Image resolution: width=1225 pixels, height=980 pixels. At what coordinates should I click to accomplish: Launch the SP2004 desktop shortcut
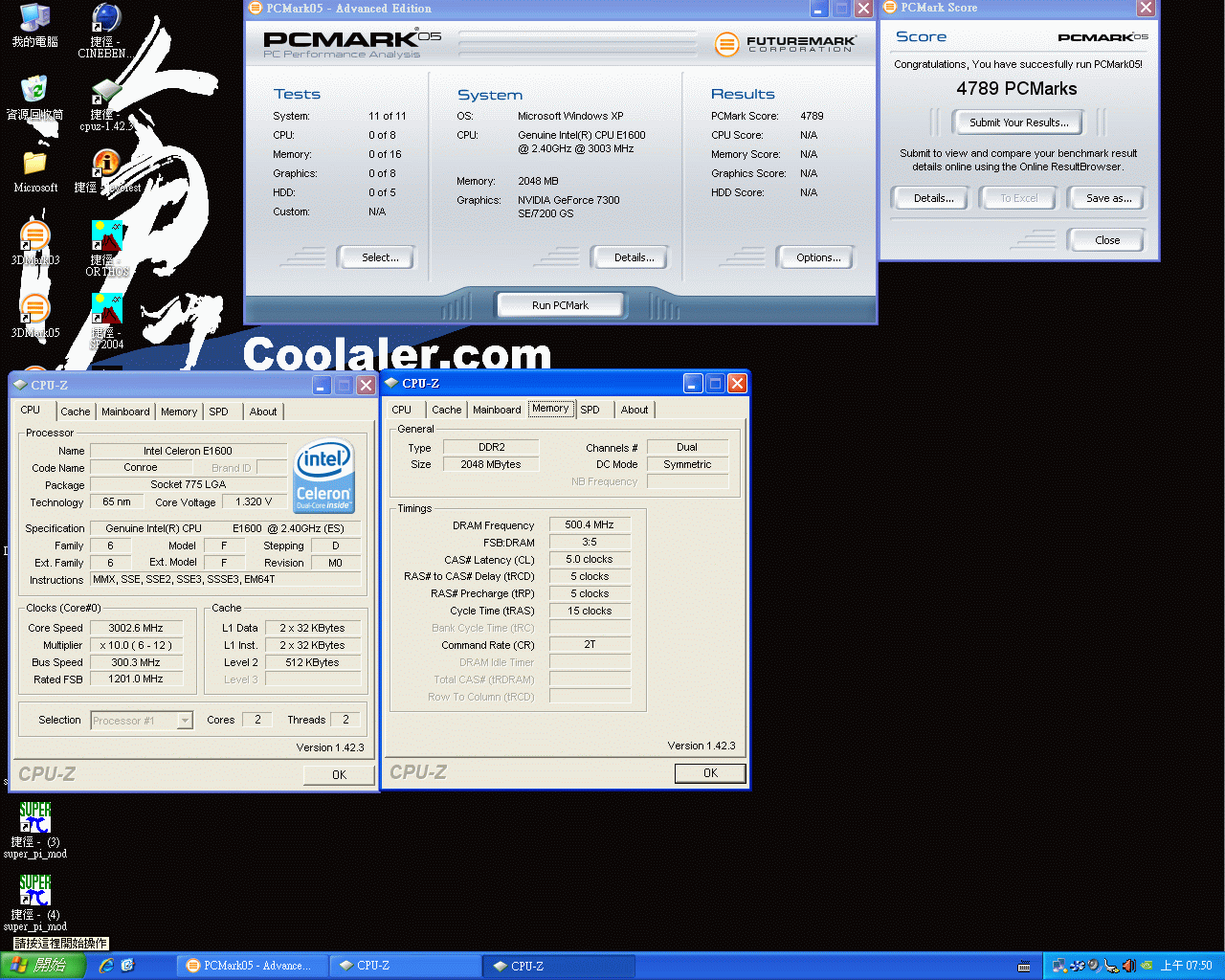tap(106, 322)
